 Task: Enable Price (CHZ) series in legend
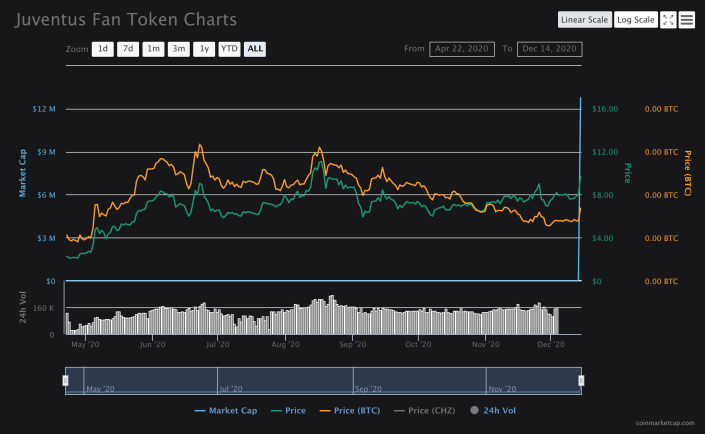(424, 411)
